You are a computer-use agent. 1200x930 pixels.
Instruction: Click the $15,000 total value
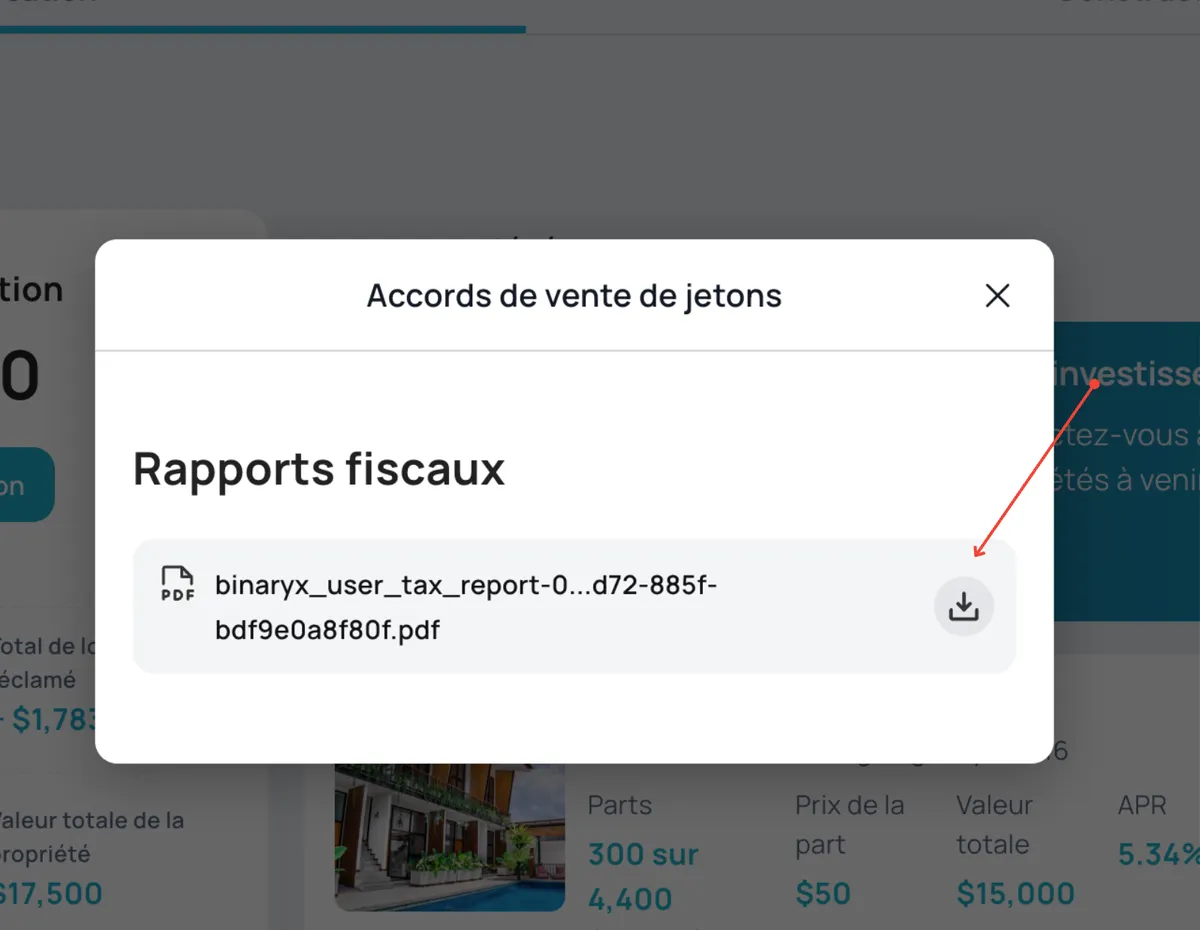tap(1015, 893)
